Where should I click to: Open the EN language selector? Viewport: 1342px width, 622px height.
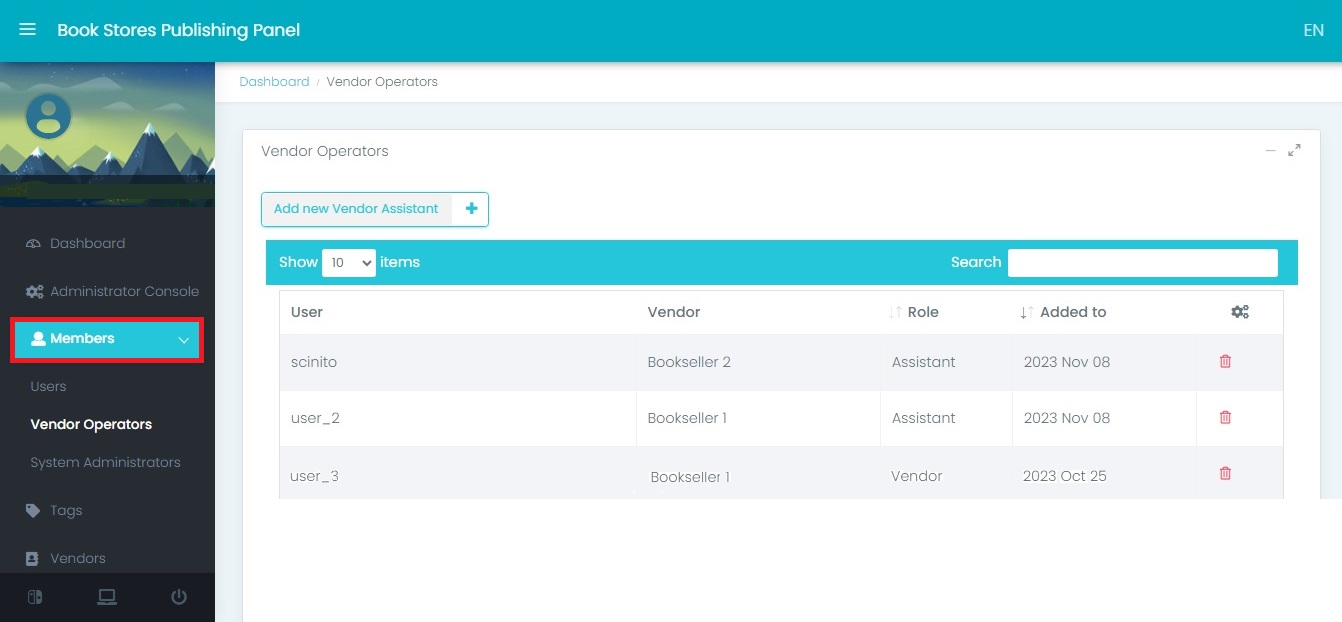point(1313,30)
